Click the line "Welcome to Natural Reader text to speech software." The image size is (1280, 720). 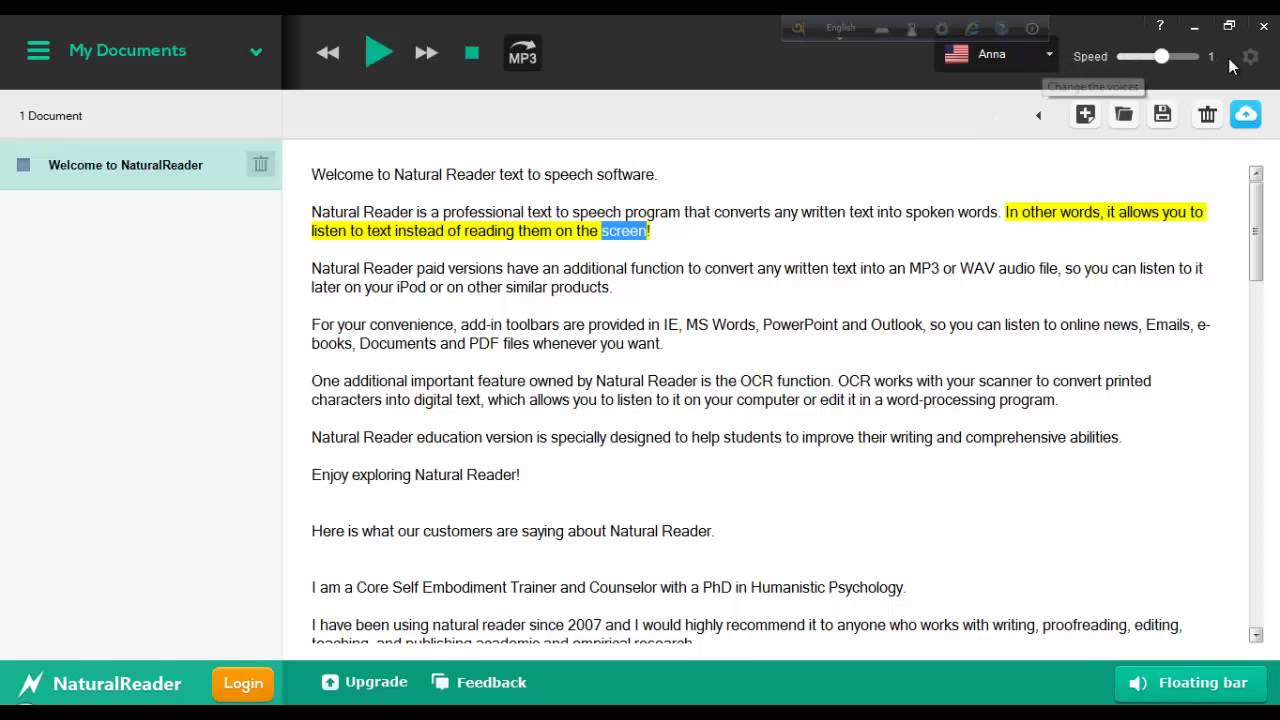point(484,175)
